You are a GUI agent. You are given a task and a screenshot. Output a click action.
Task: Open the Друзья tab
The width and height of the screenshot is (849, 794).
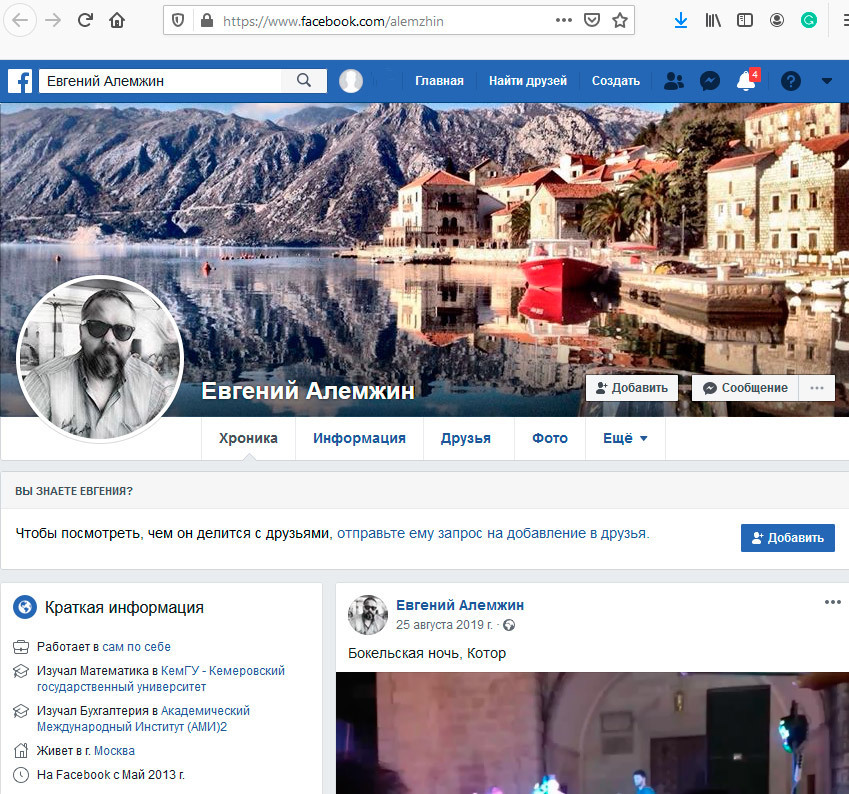(x=465, y=438)
